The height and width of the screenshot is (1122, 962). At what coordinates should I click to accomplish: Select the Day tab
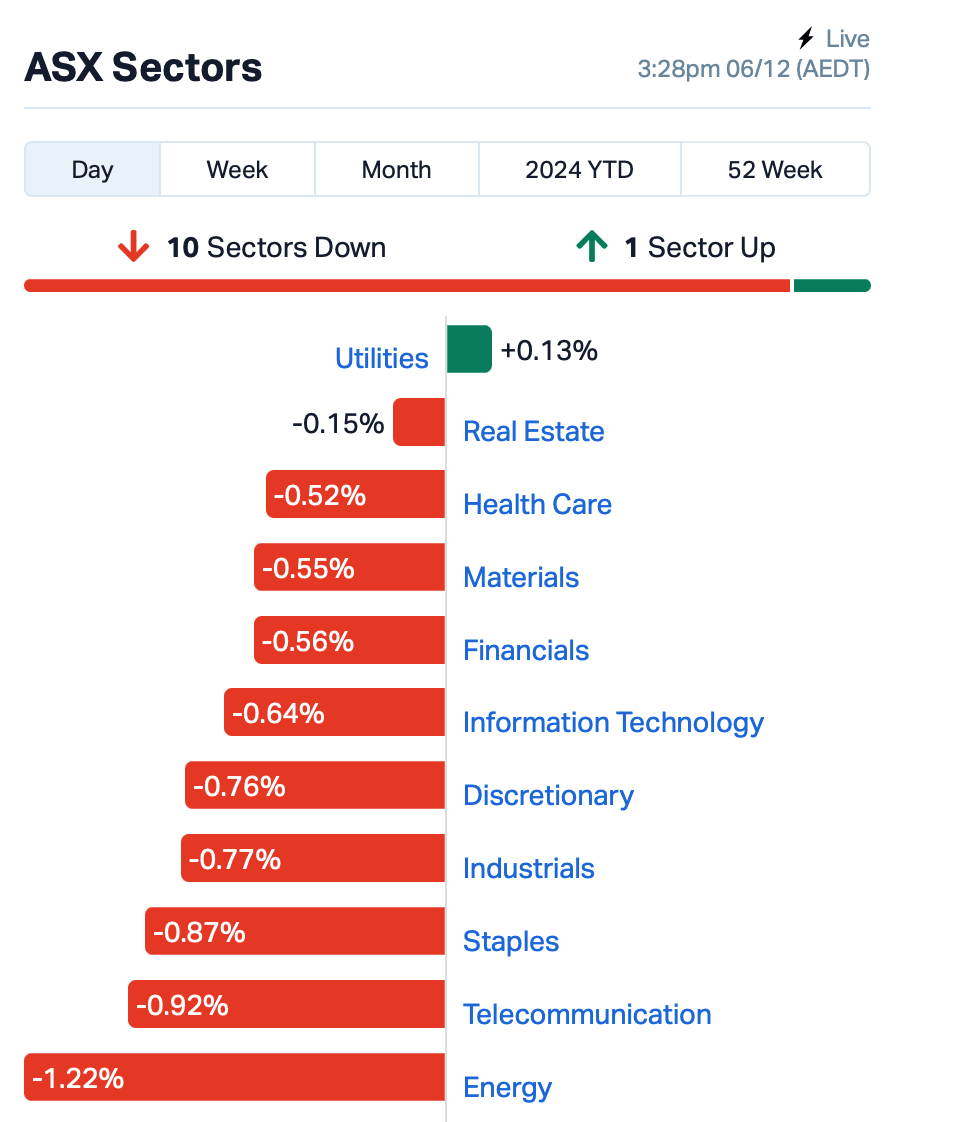pos(92,170)
